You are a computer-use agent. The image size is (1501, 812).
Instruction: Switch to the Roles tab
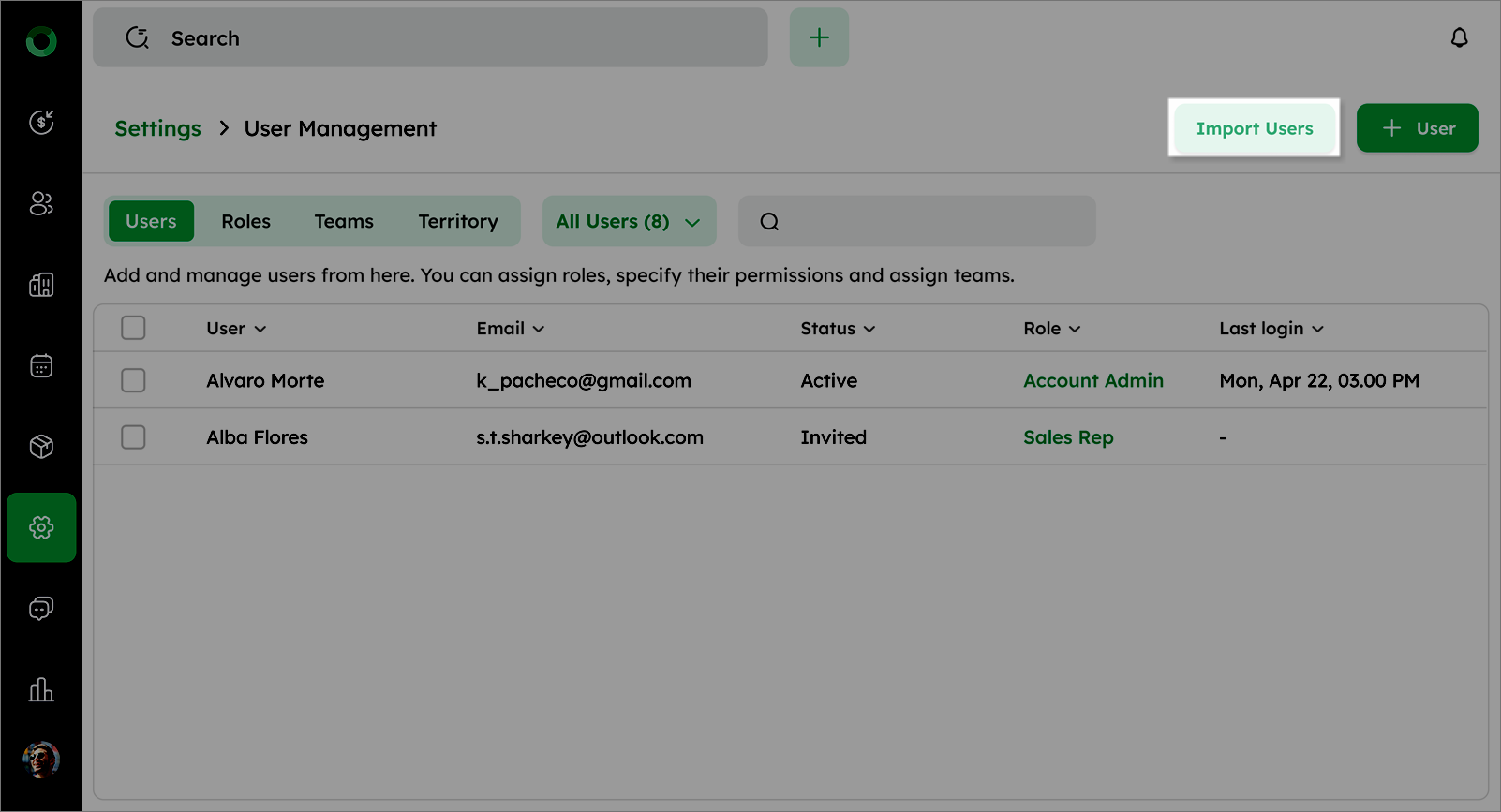245,222
